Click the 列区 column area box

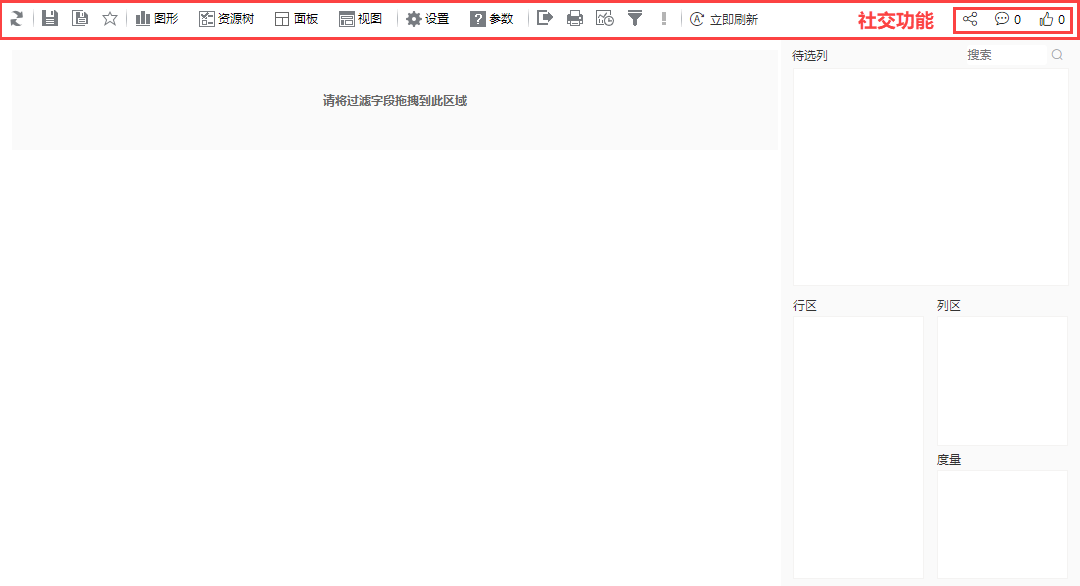click(x=1002, y=381)
